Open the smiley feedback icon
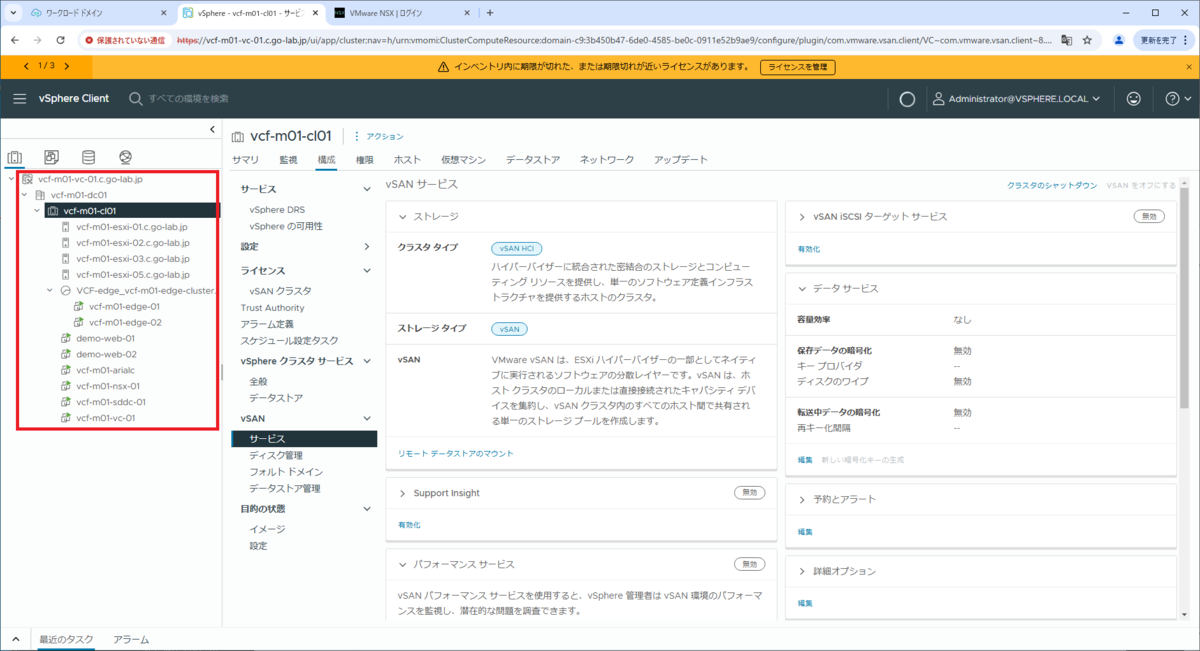 (1133, 99)
